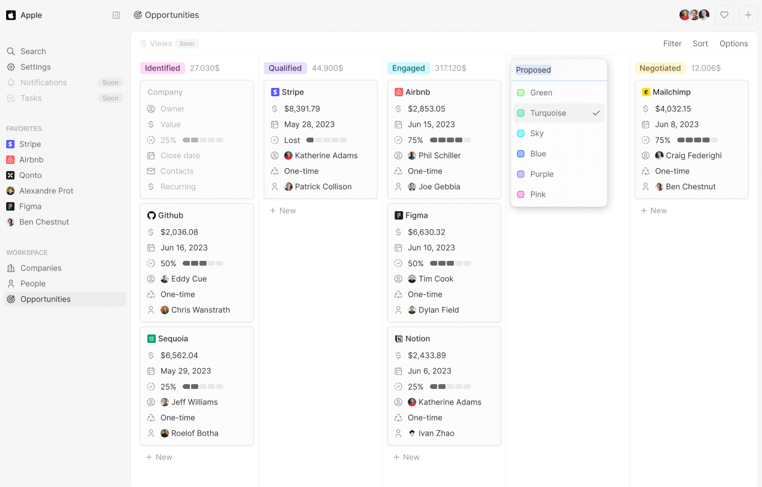The height and width of the screenshot is (487, 762).
Task: Click Stripe logo in Favorites
Action: (x=10, y=144)
